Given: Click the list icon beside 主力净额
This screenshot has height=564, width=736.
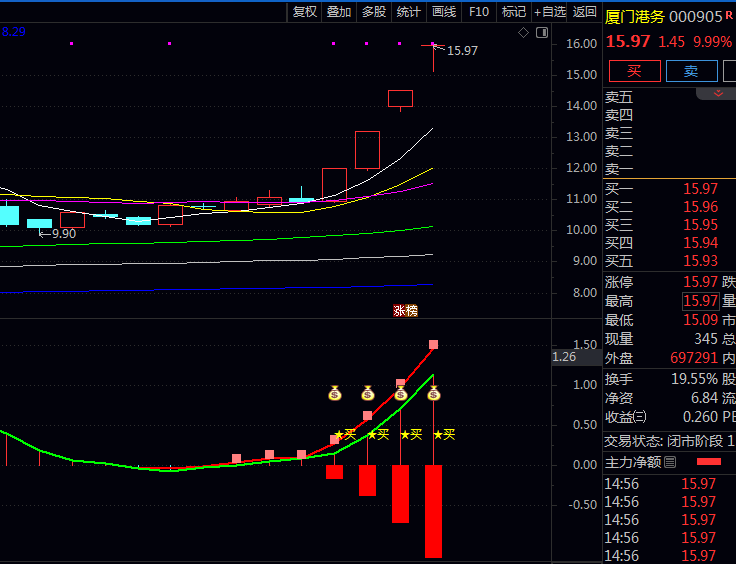Looking at the screenshot, I should click(670, 462).
